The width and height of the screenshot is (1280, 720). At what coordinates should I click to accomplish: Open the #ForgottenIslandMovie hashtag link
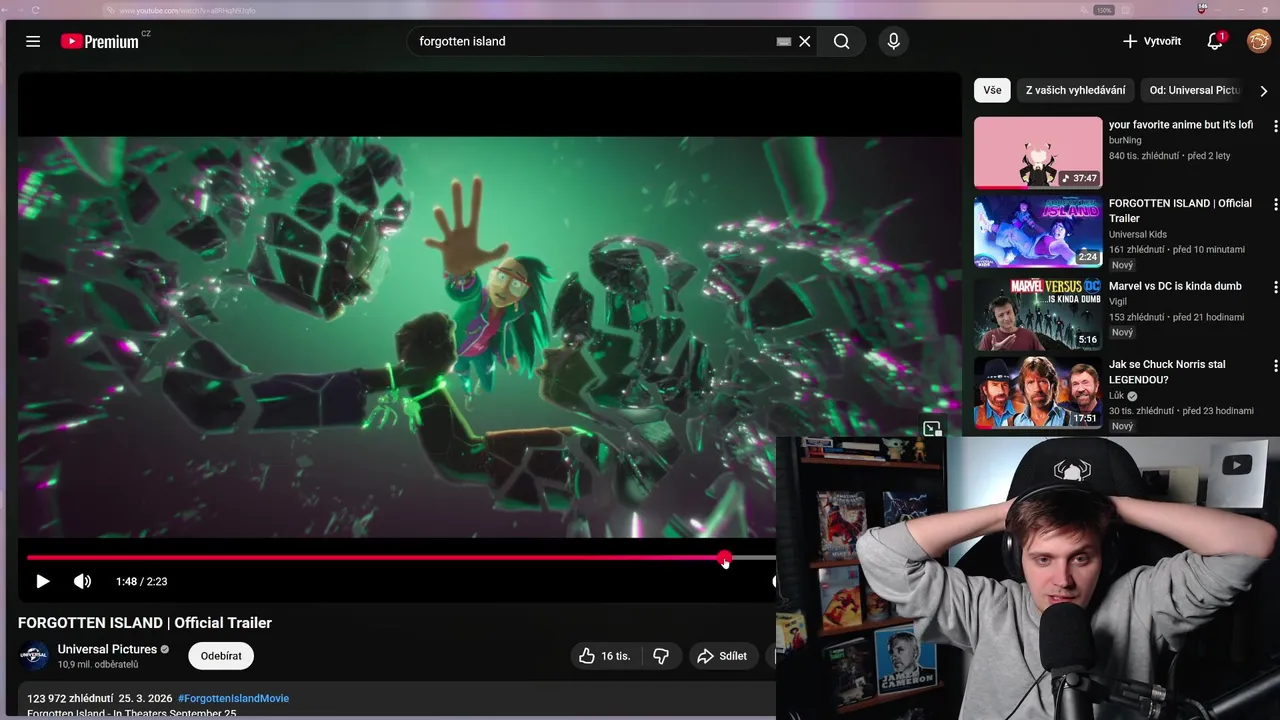coord(233,698)
